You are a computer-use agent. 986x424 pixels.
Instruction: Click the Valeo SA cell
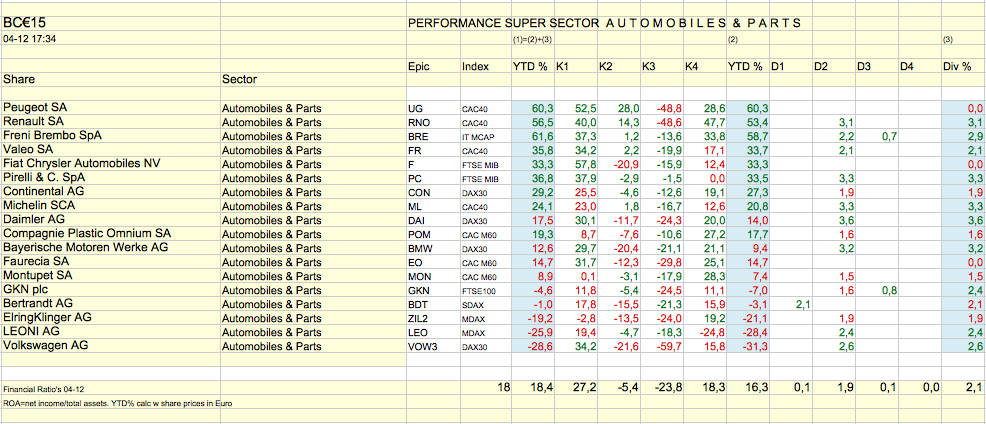tap(110, 149)
